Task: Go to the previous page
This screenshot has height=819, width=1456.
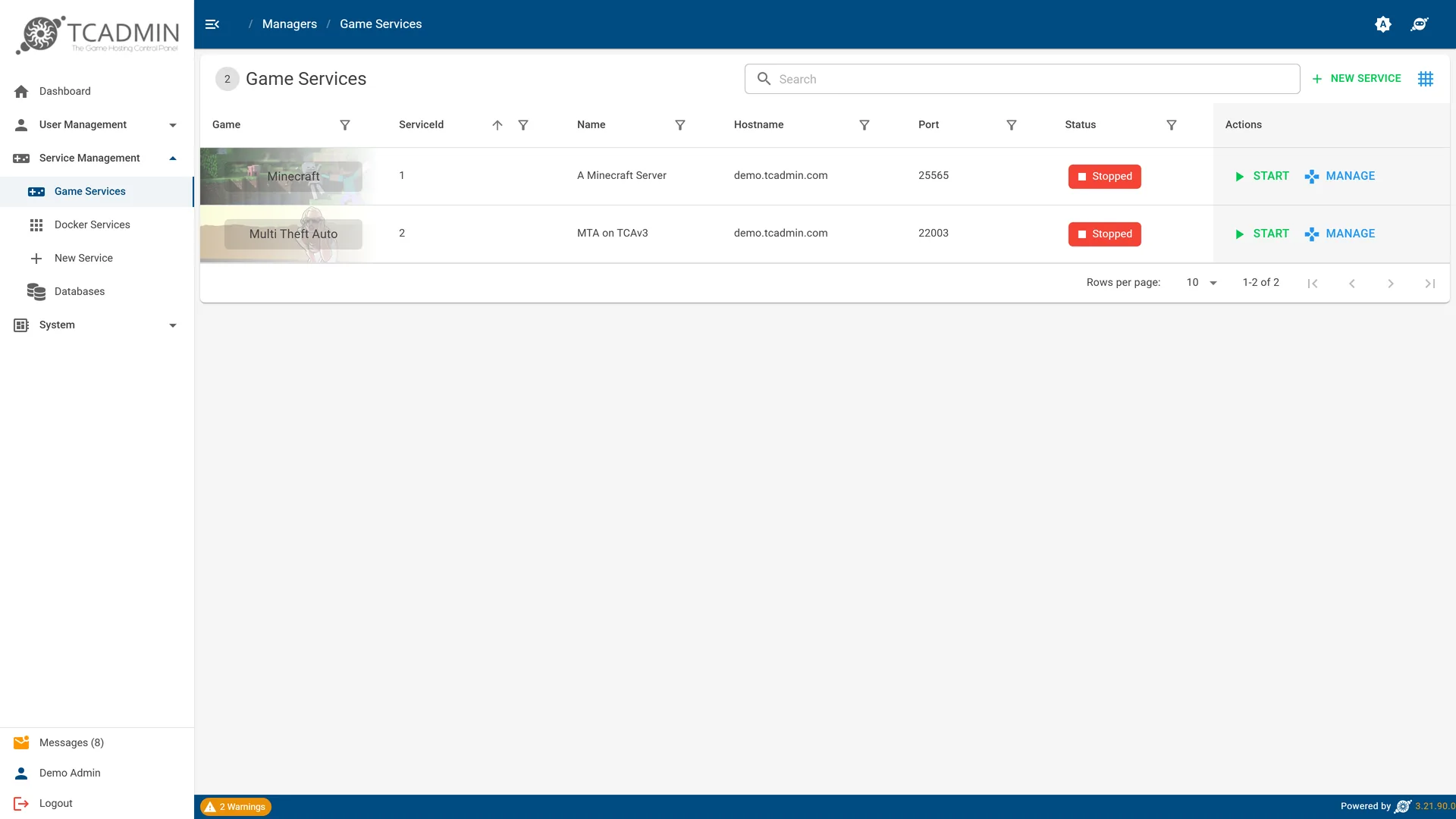Action: pyautogui.click(x=1352, y=284)
